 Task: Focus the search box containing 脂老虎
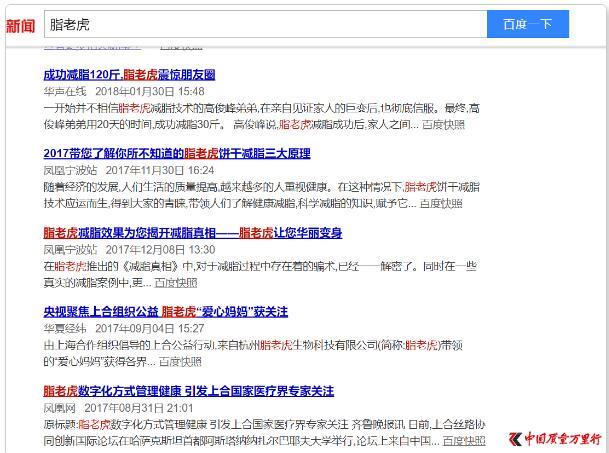[266, 24]
